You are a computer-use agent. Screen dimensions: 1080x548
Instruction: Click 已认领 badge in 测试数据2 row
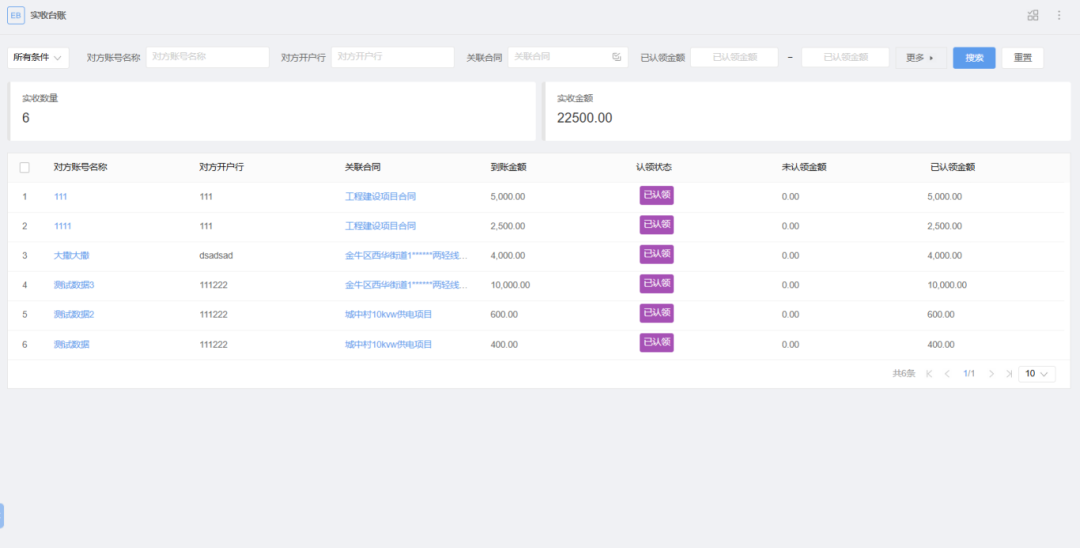(656, 313)
